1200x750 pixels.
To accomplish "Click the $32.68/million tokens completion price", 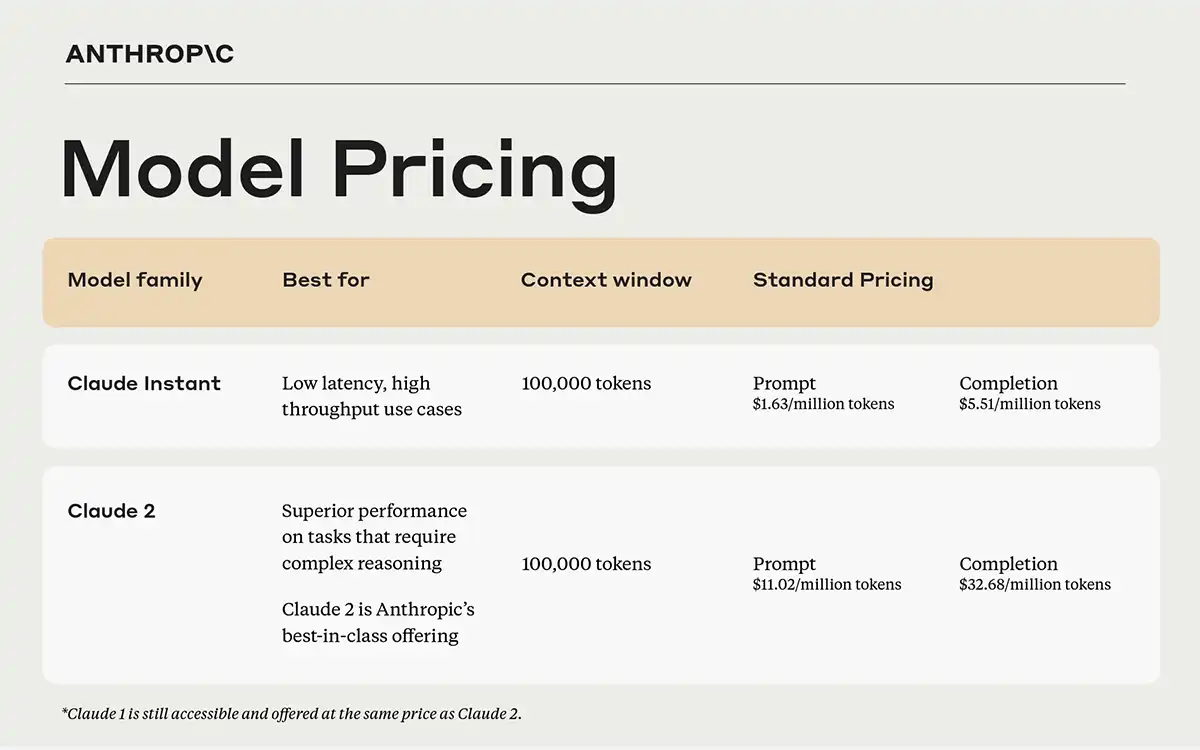I will point(1035,584).
